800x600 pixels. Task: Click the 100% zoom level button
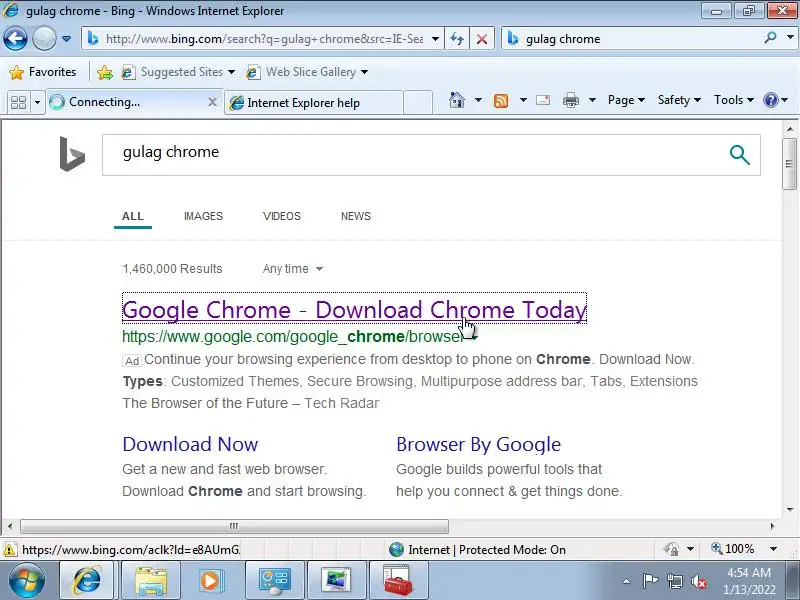pyautogui.click(x=733, y=549)
